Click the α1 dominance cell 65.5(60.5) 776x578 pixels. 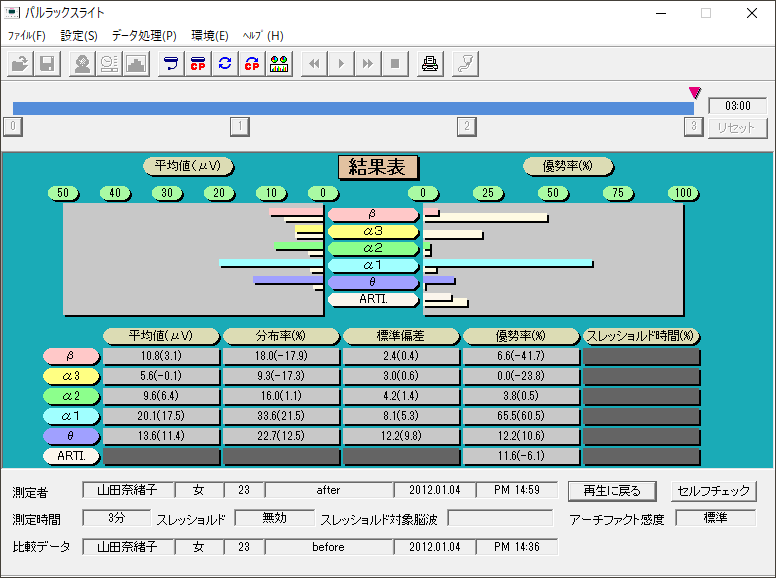(x=521, y=416)
